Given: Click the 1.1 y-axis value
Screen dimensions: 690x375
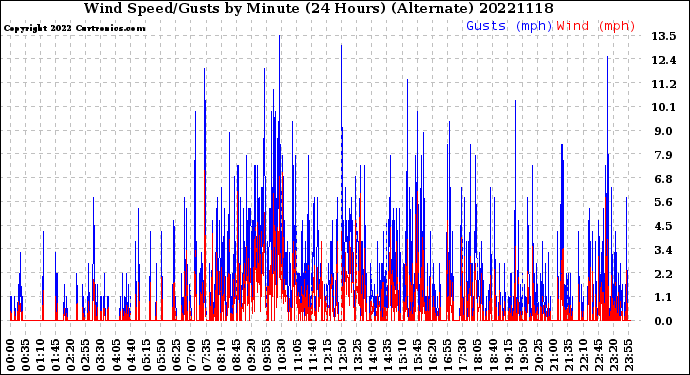Looking at the screenshot, I should [x=664, y=297].
